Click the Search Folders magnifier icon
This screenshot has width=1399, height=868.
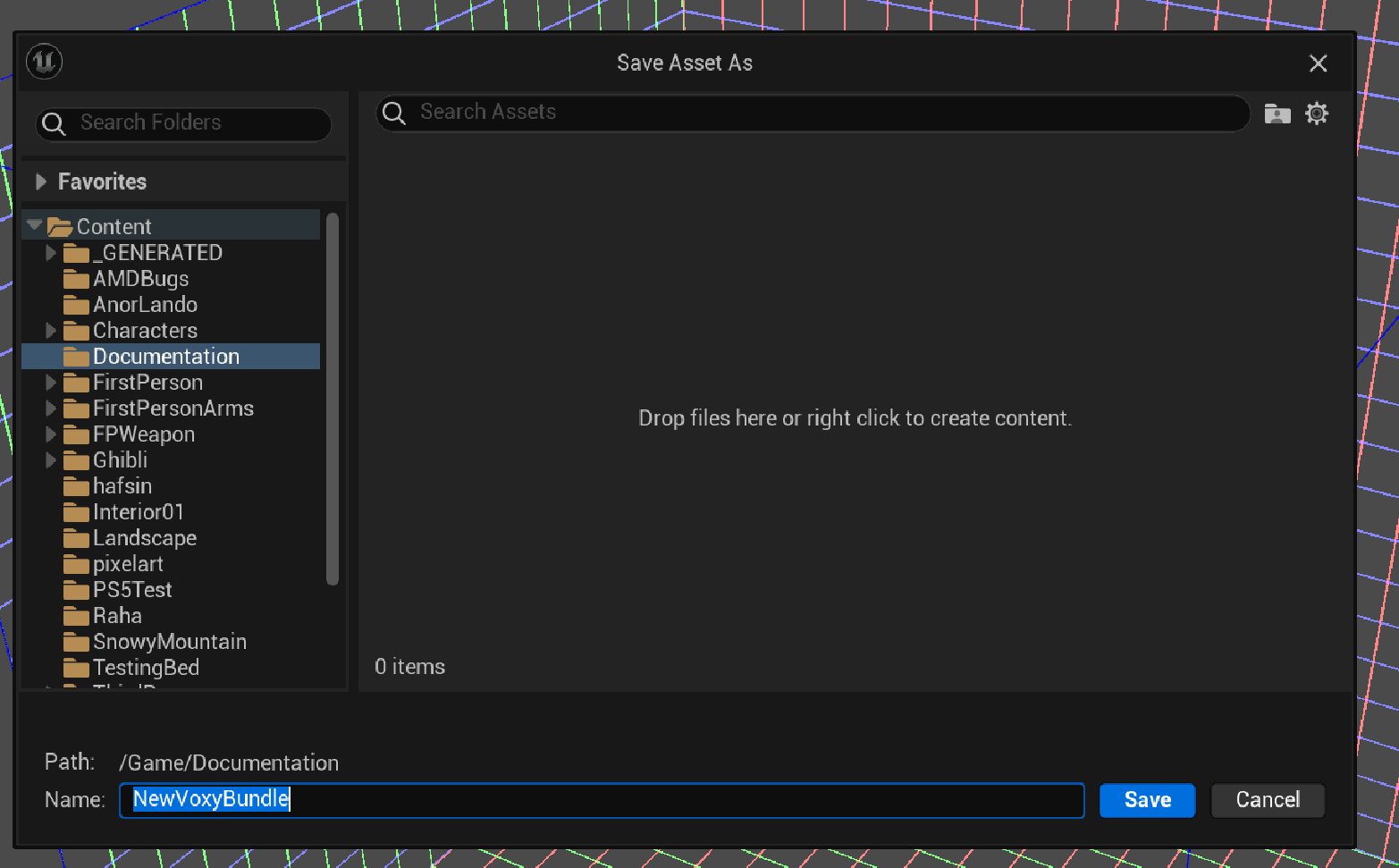pos(54,123)
